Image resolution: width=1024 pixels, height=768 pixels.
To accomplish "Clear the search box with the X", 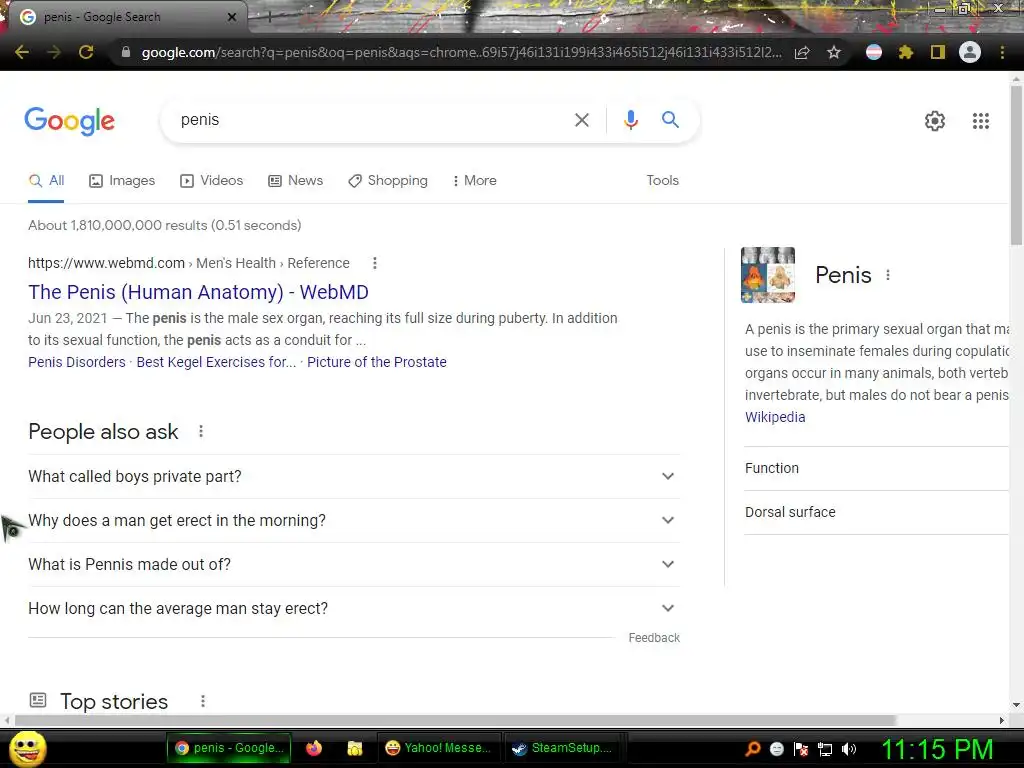I will tap(581, 120).
